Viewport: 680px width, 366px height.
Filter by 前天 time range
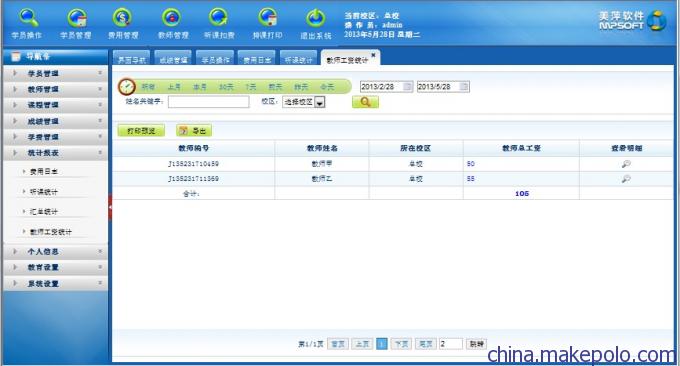[x=275, y=87]
